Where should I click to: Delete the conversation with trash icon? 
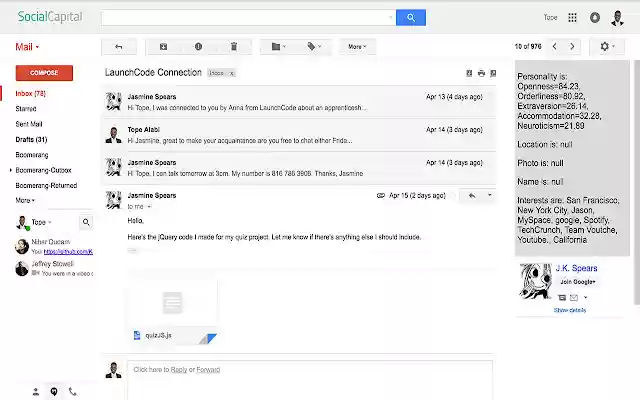234,47
